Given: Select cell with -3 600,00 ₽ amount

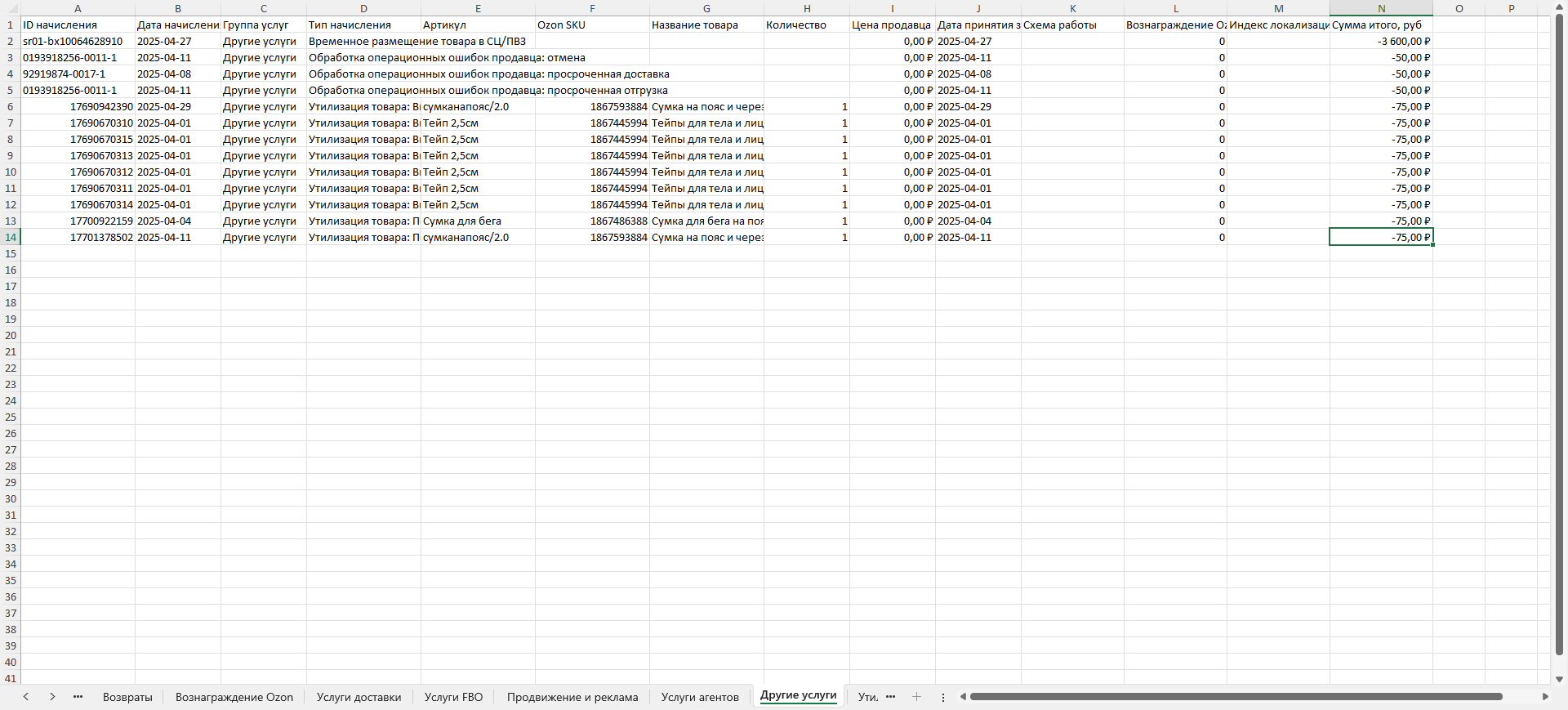Looking at the screenshot, I should pyautogui.click(x=1381, y=41).
